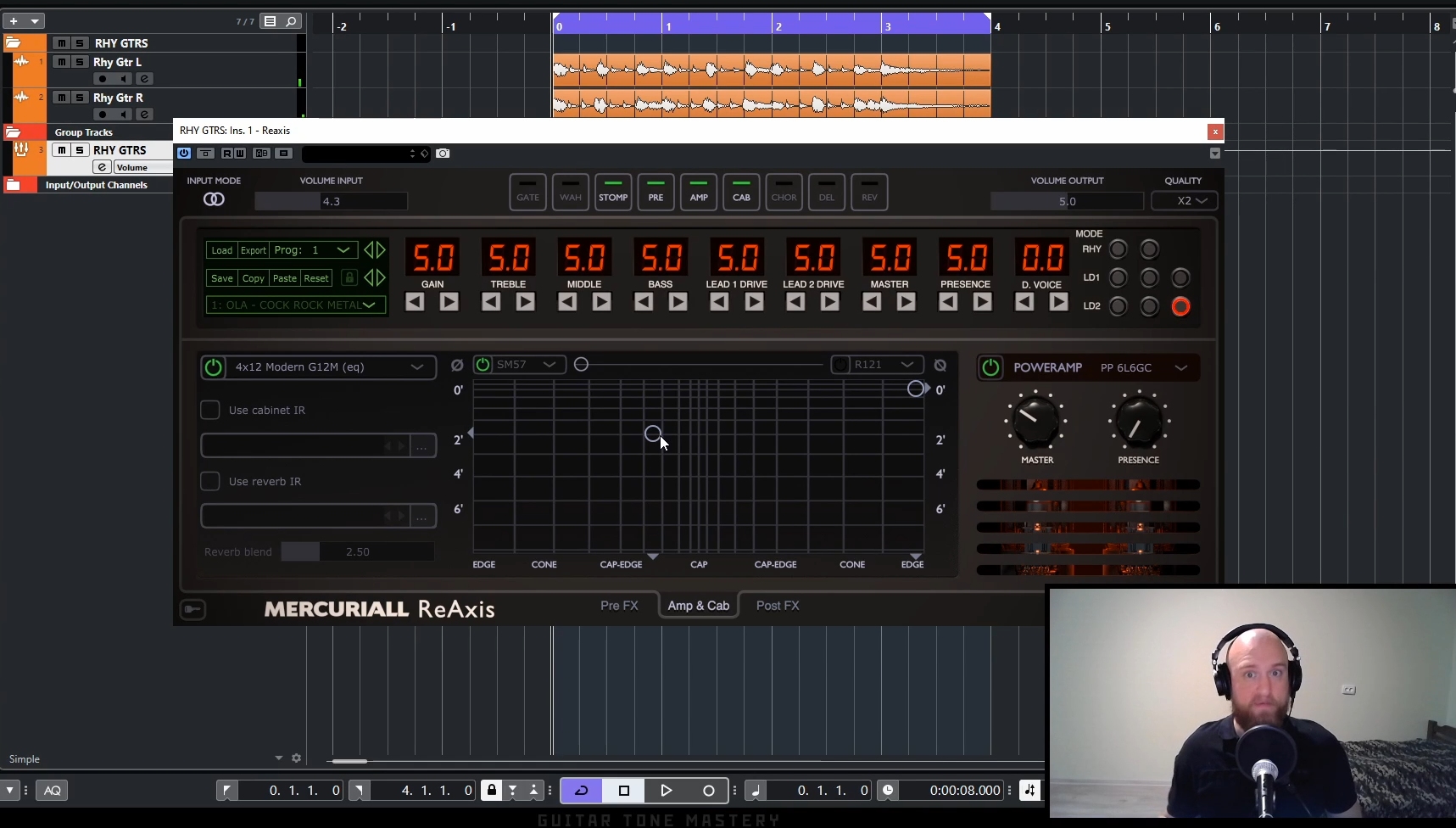This screenshot has width=1456, height=828.
Task: Click Save in the preset panel
Action: pyautogui.click(x=222, y=278)
